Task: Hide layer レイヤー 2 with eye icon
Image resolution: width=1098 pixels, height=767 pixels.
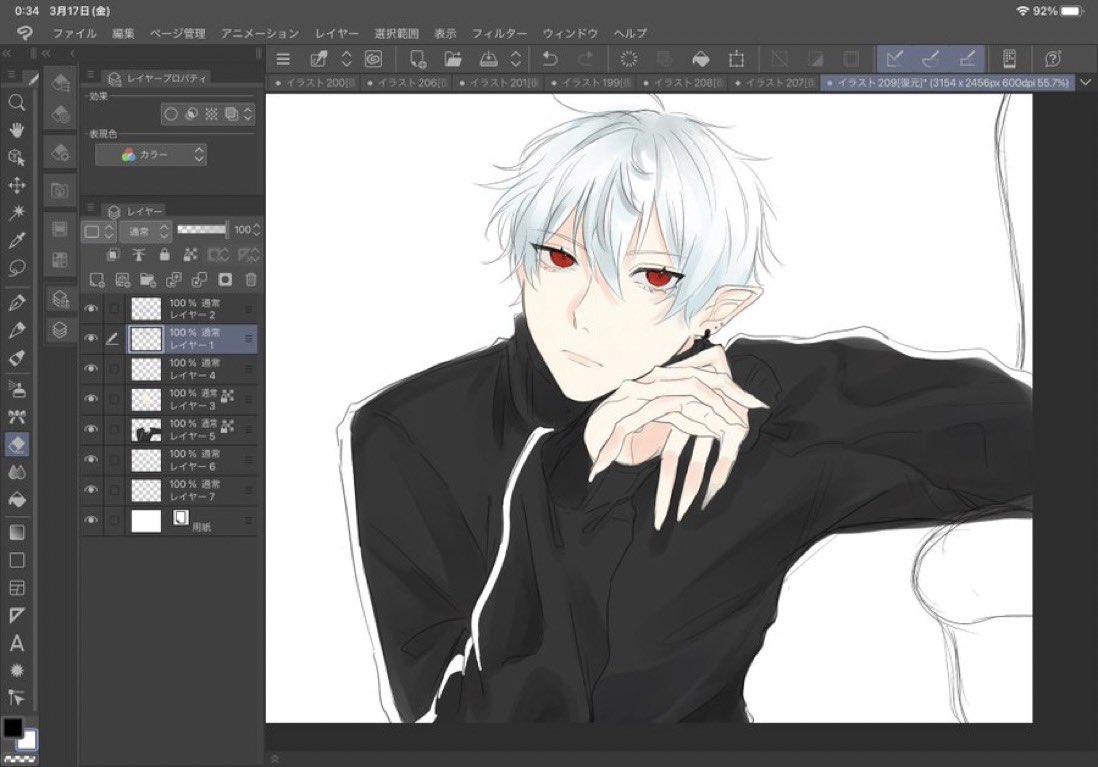Action: 91,308
